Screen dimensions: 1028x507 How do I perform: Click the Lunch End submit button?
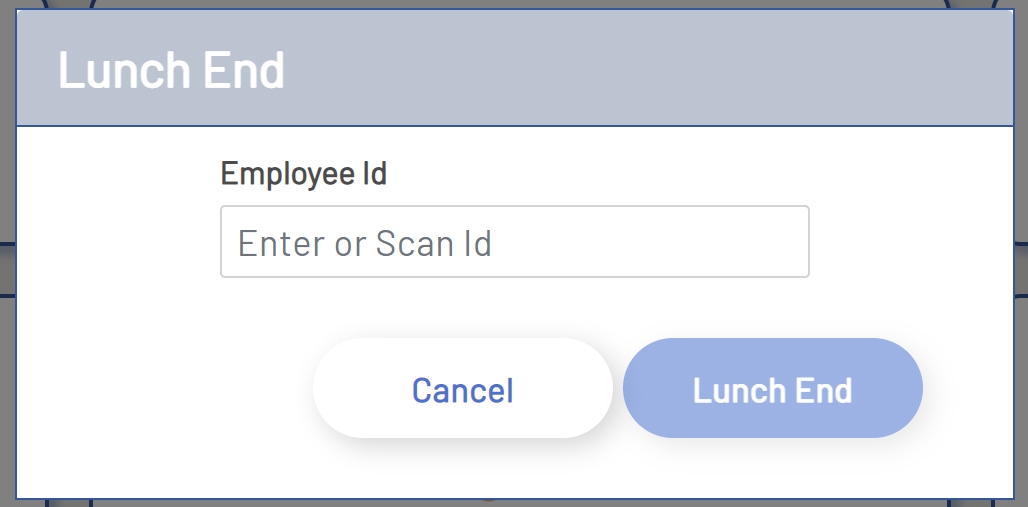pyautogui.click(x=772, y=389)
